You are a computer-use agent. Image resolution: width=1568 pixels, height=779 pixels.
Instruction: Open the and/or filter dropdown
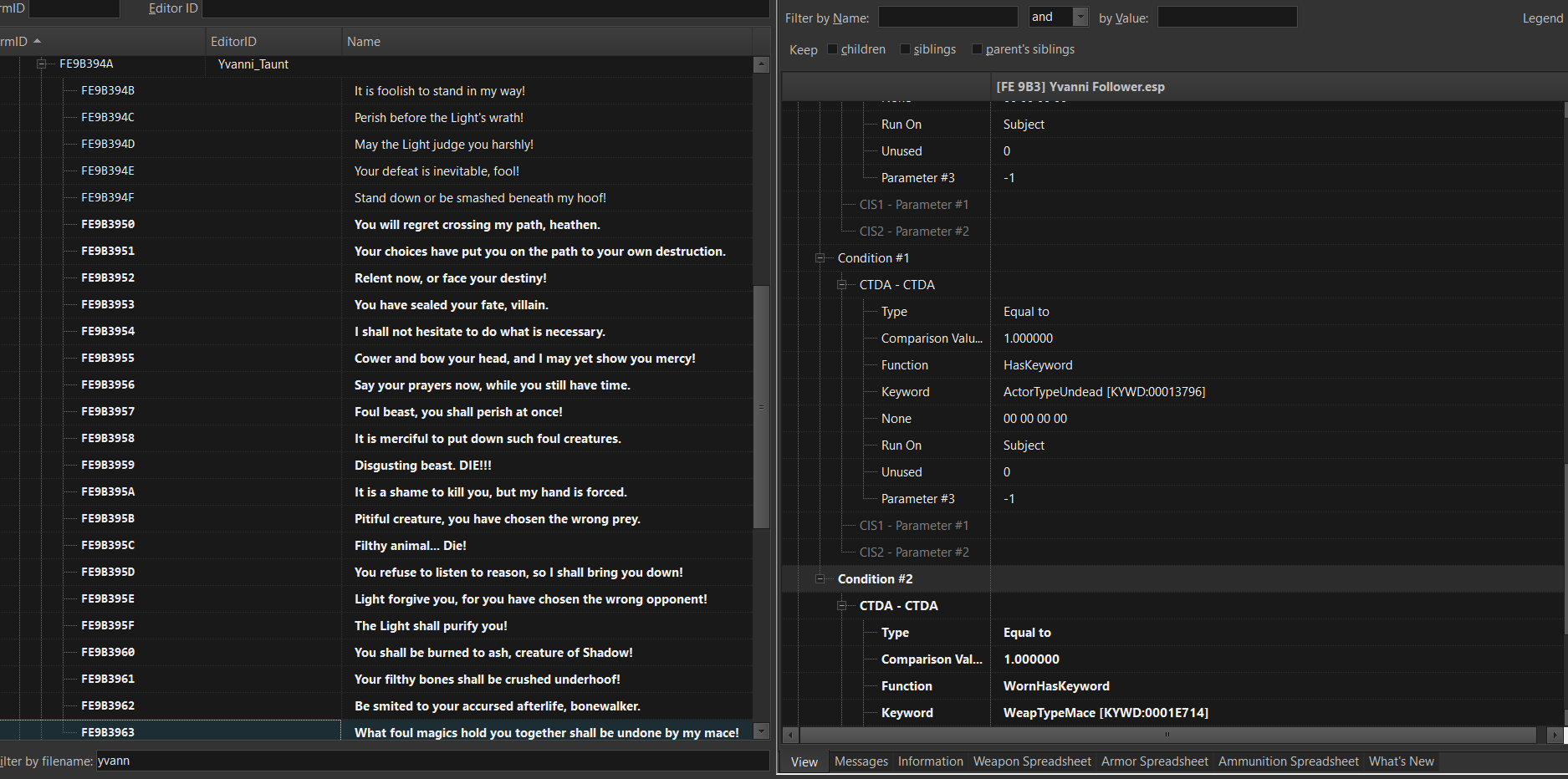point(1080,17)
